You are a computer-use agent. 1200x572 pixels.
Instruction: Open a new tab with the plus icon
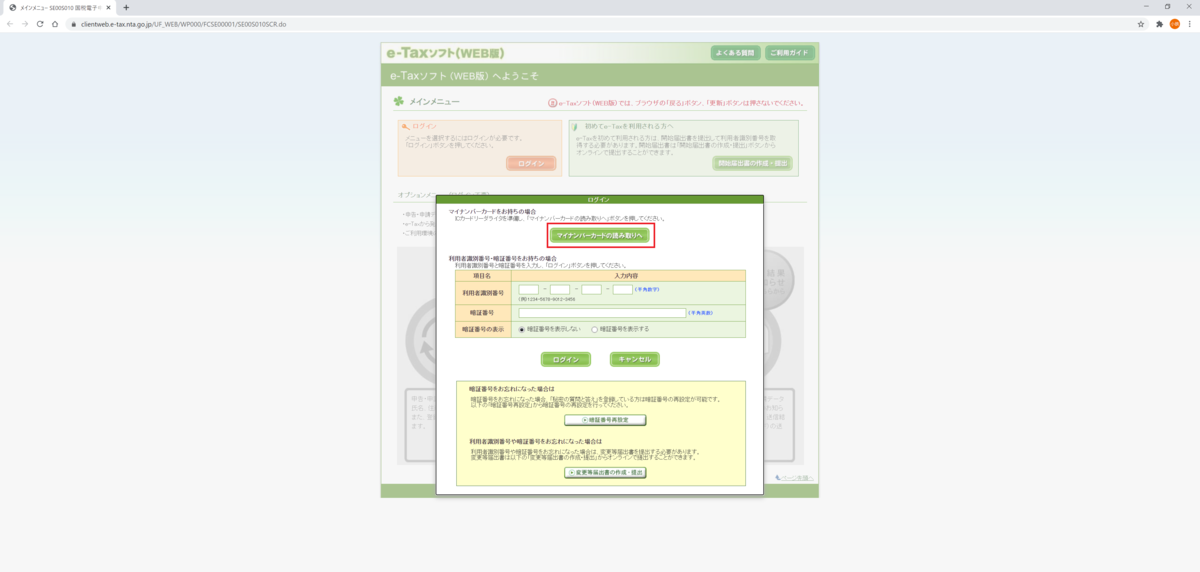126,7
